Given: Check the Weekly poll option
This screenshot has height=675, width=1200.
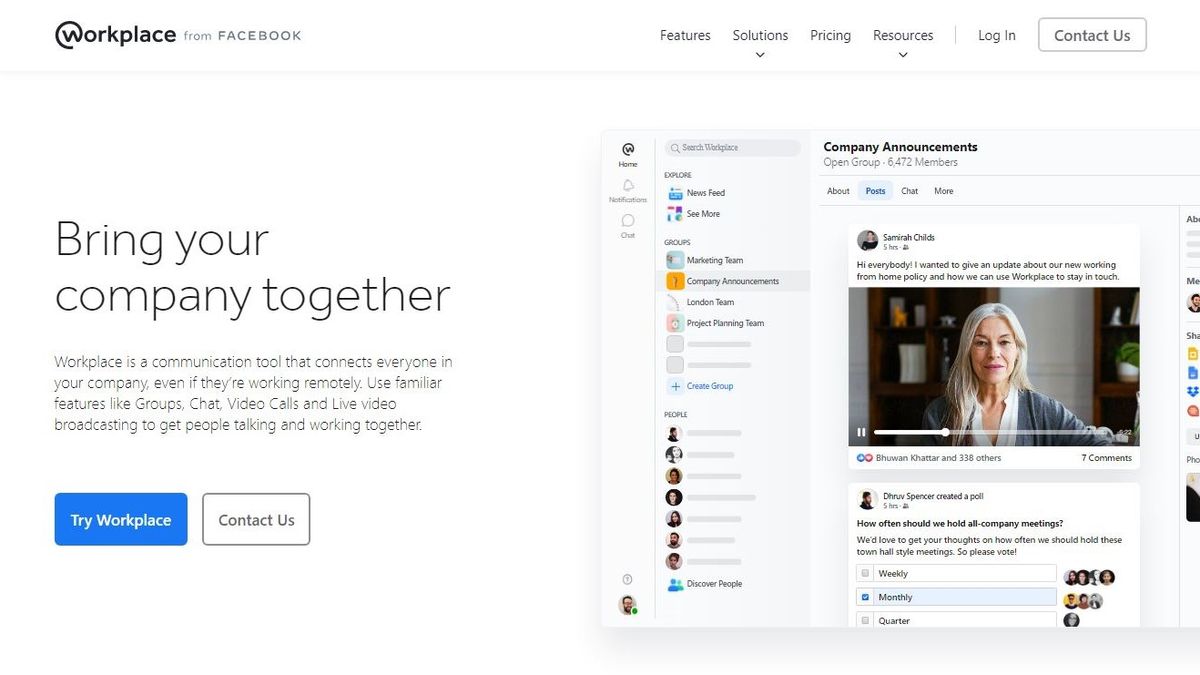Looking at the screenshot, I should tap(864, 572).
